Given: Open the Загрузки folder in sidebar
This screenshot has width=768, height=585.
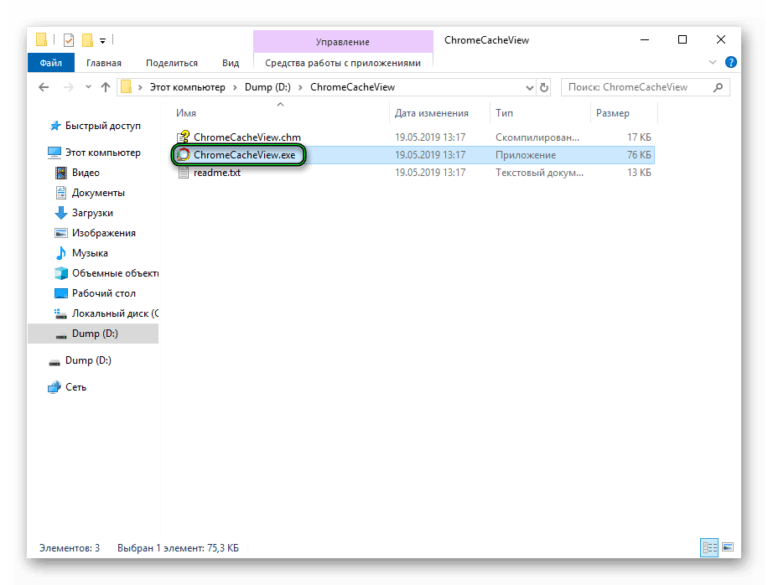Looking at the screenshot, I should (x=93, y=213).
